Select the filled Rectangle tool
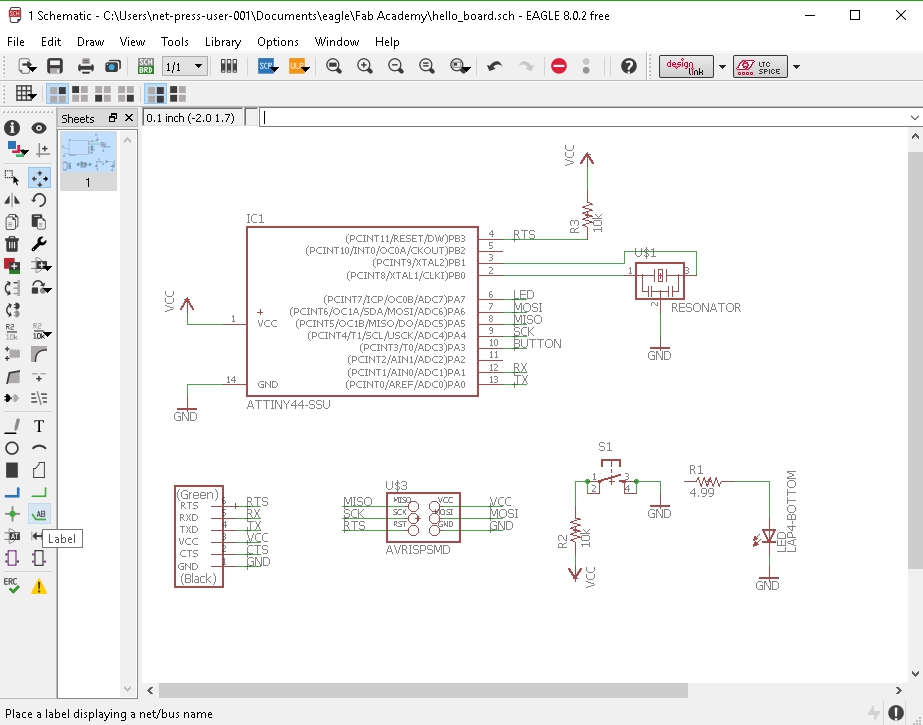Viewport: 923px width, 725px height. (12, 470)
